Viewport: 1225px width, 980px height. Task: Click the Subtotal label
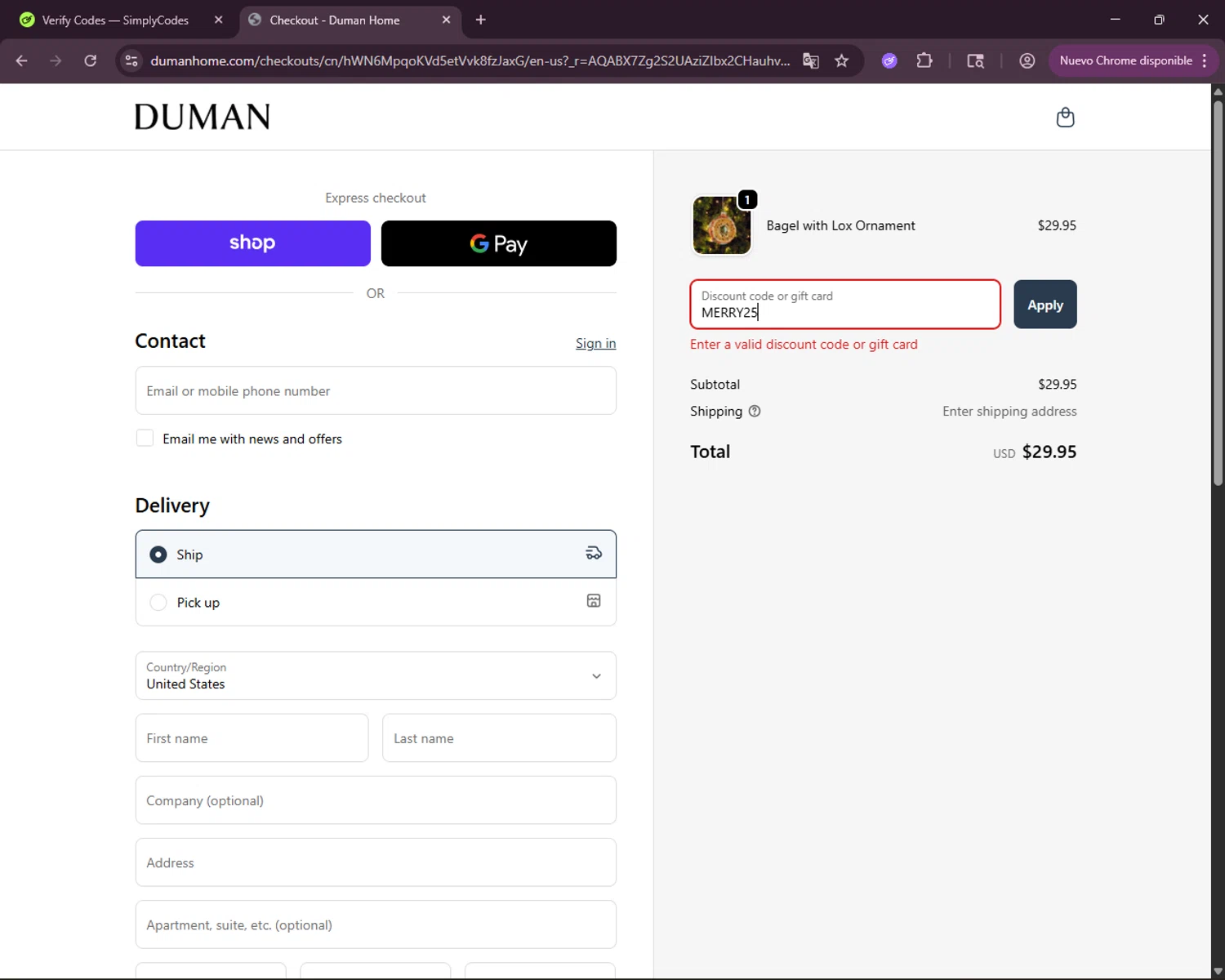point(715,385)
